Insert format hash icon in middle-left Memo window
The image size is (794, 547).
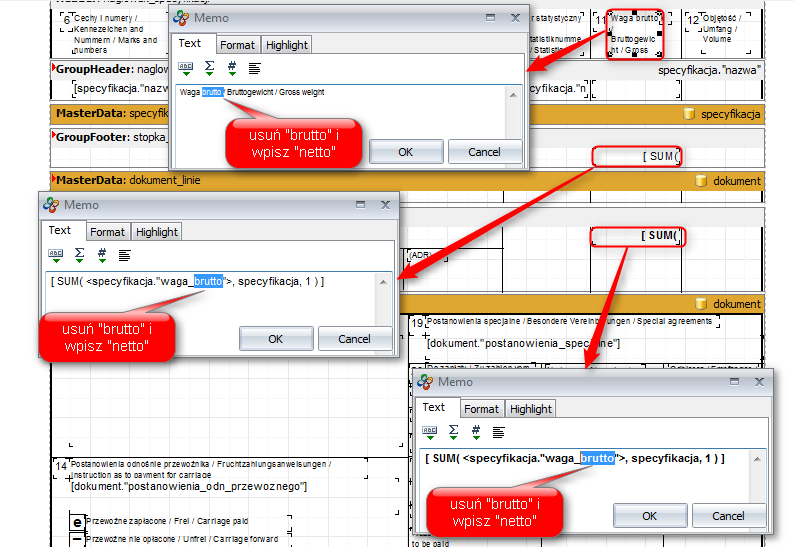pos(102,255)
